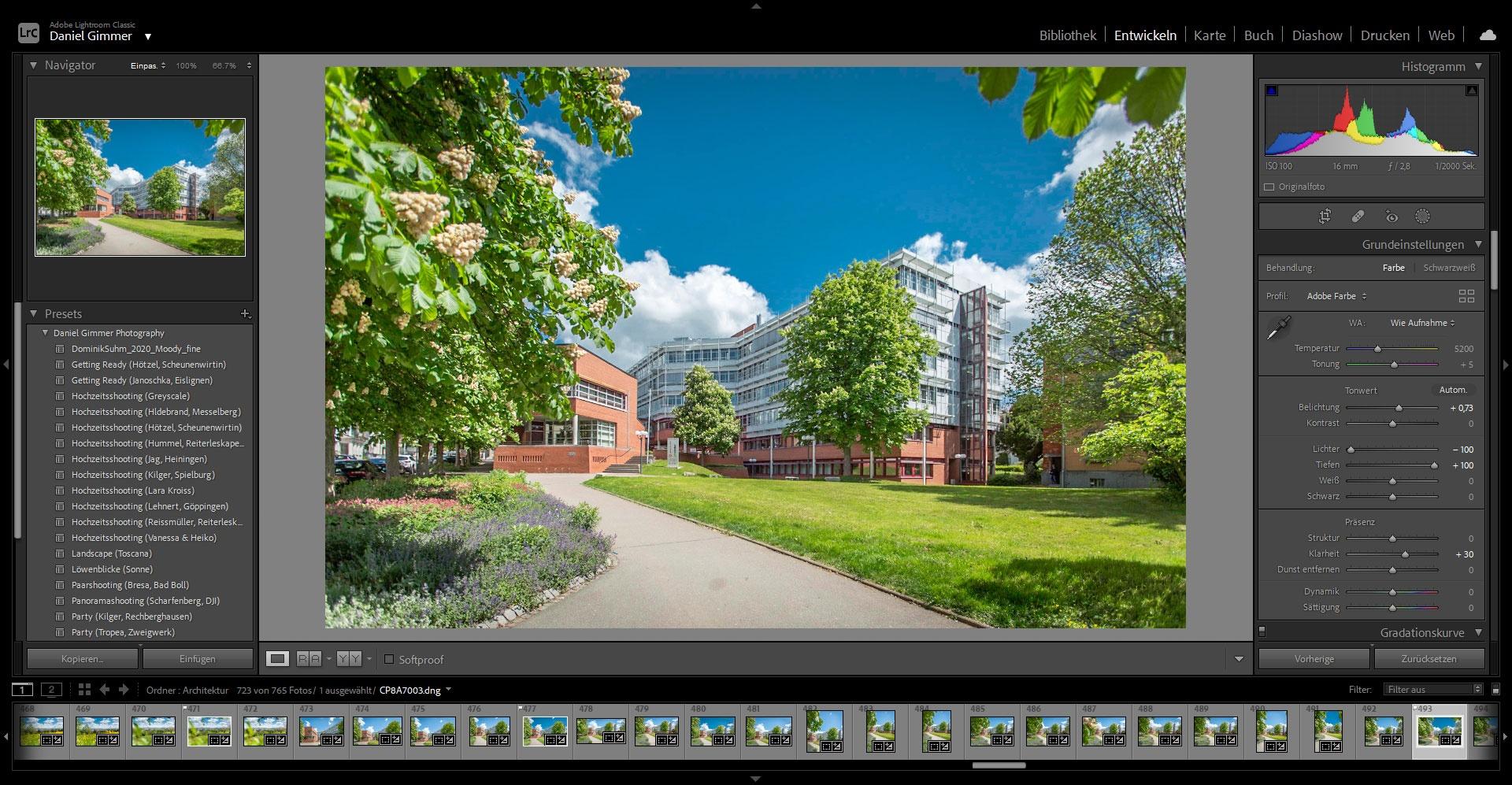The width and height of the screenshot is (1512, 785).
Task: Collapse the Presets panel
Action: tap(33, 313)
